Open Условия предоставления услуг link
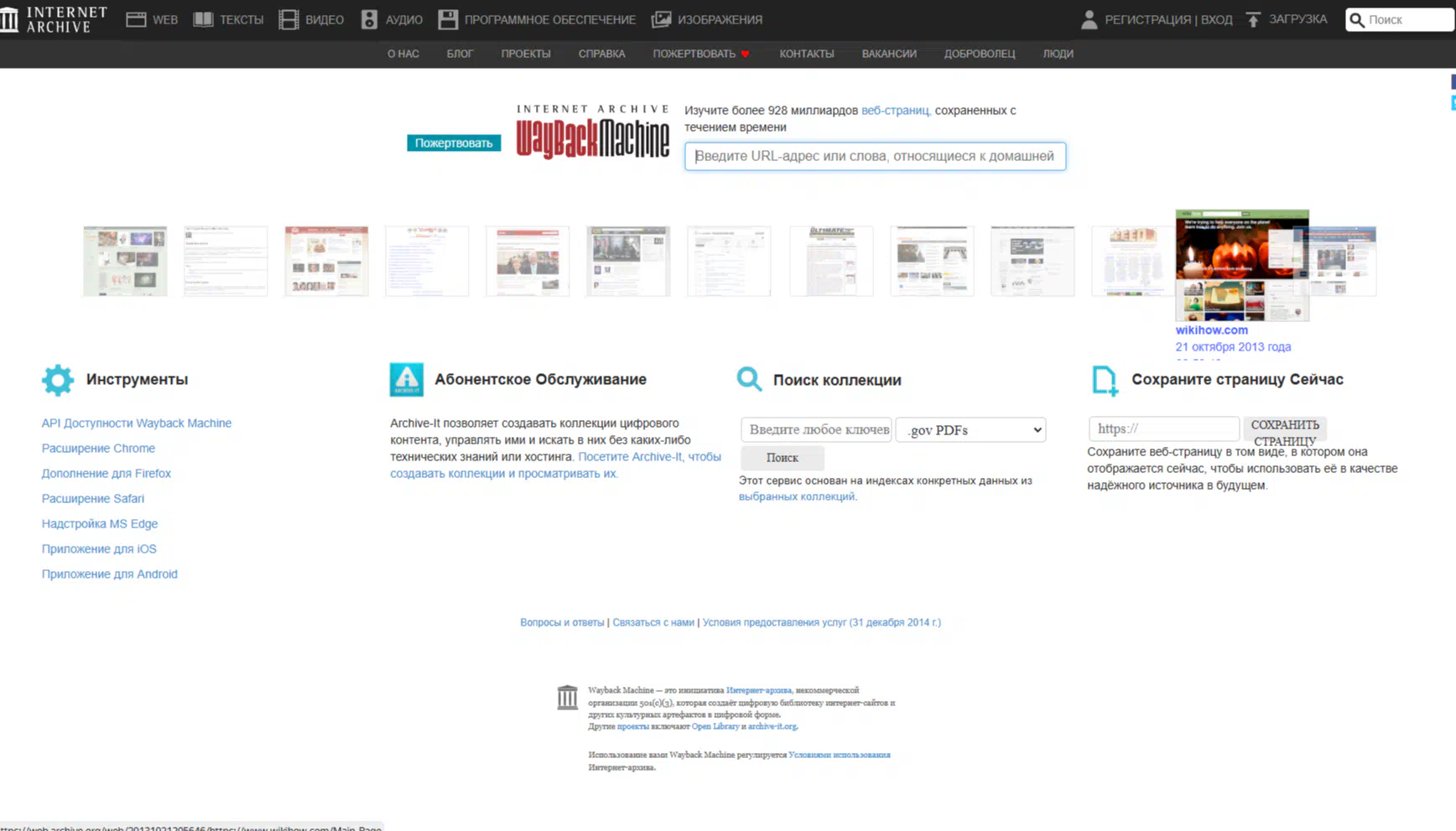Image resolution: width=1456 pixels, height=831 pixels. [x=822, y=623]
